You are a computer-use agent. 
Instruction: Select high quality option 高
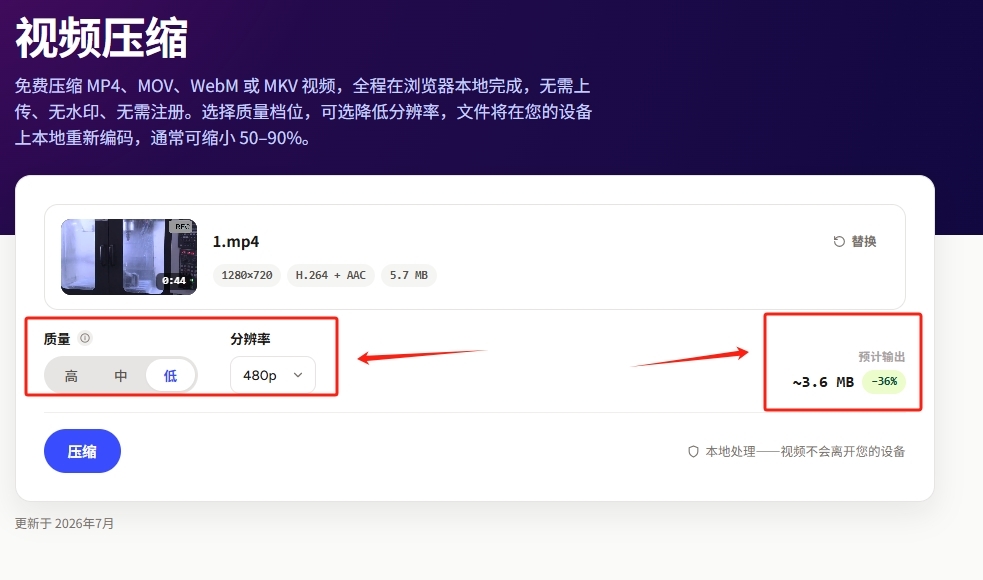tap(71, 376)
